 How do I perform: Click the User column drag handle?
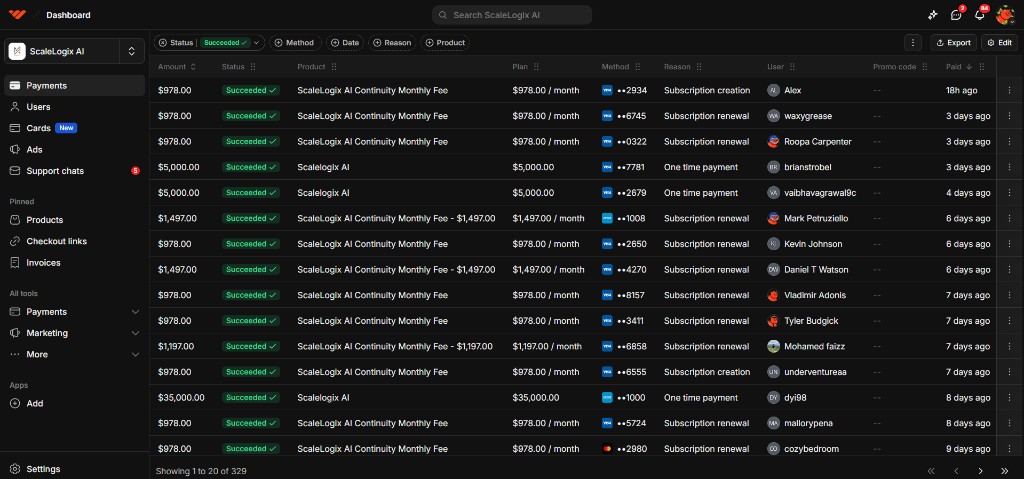tap(792, 67)
